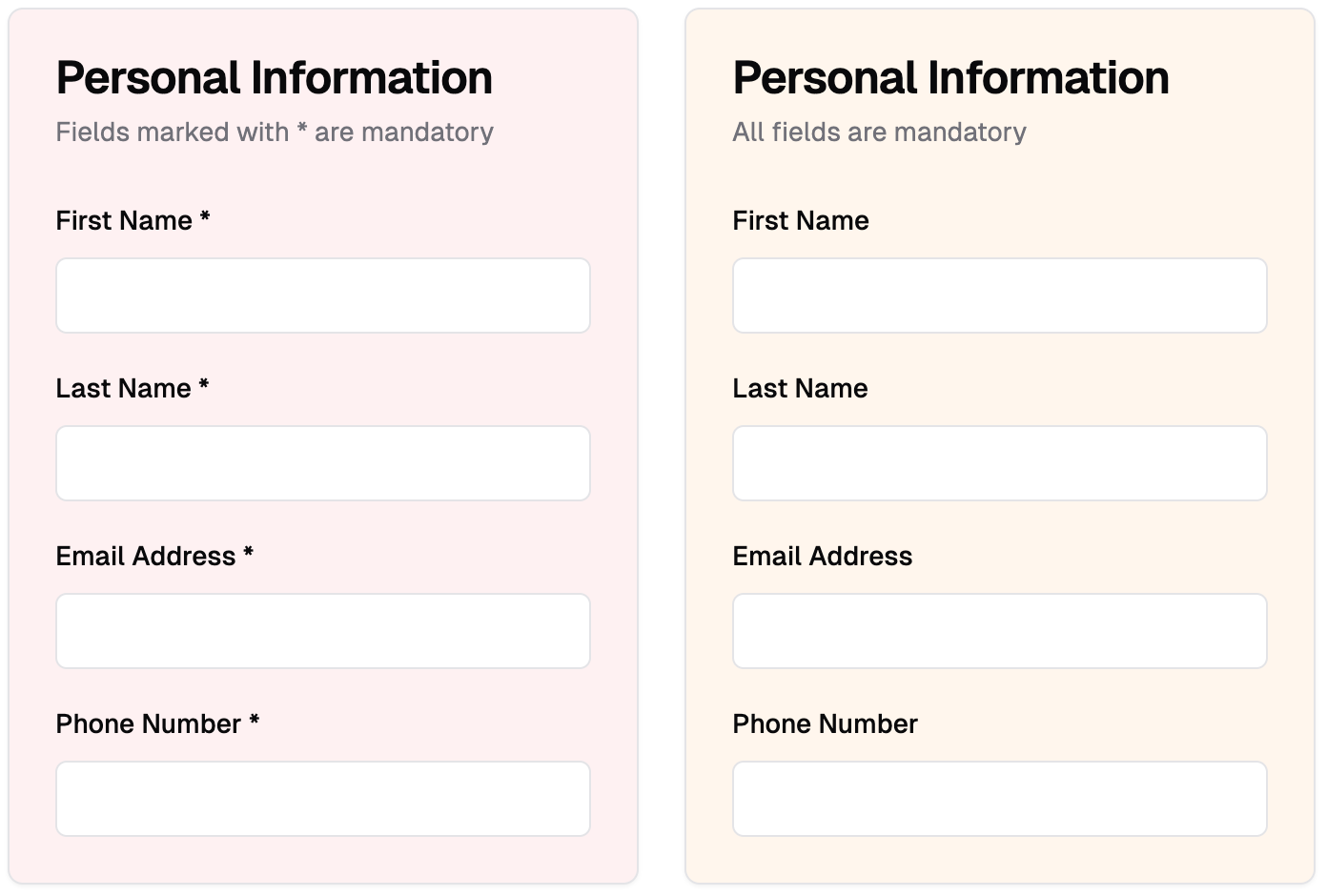Select the Email Address field in the cream form
The width and height of the screenshot is (1327, 896).
click(999, 631)
